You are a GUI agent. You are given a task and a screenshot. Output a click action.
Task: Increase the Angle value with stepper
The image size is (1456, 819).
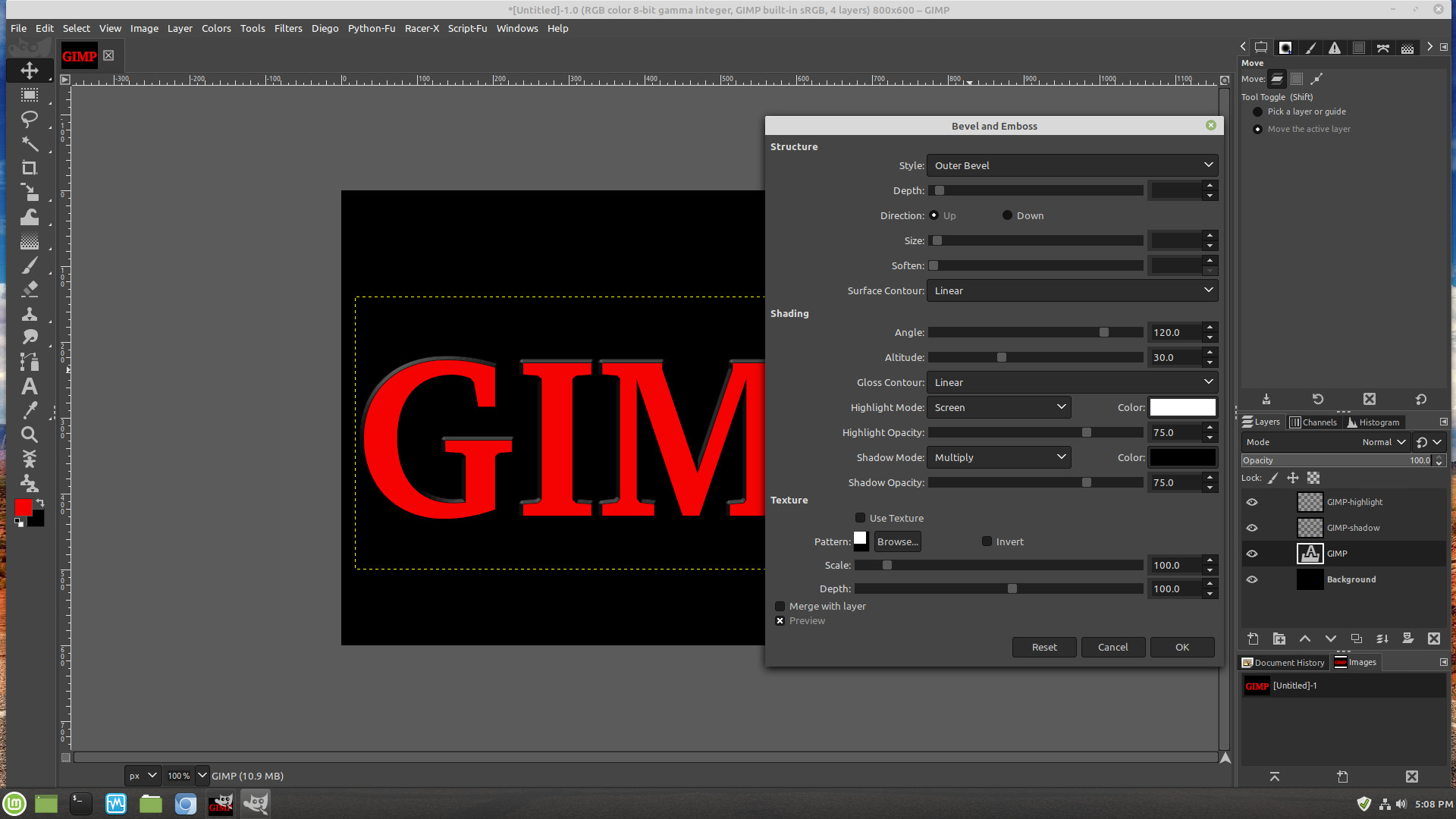pos(1210,328)
